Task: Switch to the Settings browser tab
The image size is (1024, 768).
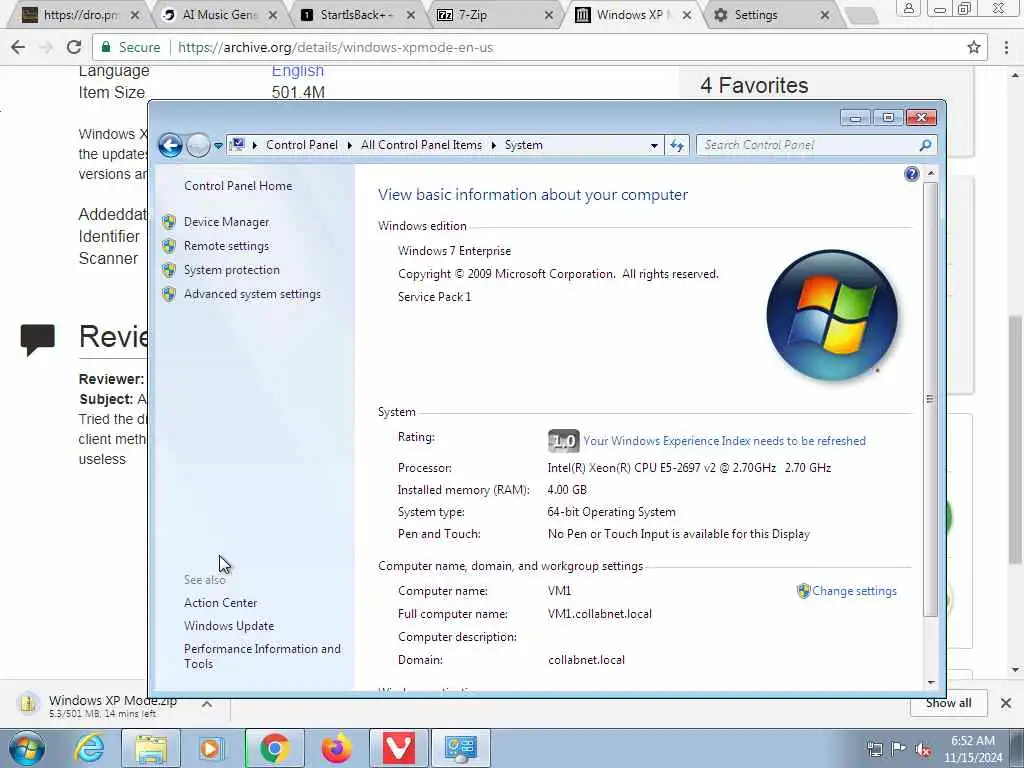Action: point(771,15)
